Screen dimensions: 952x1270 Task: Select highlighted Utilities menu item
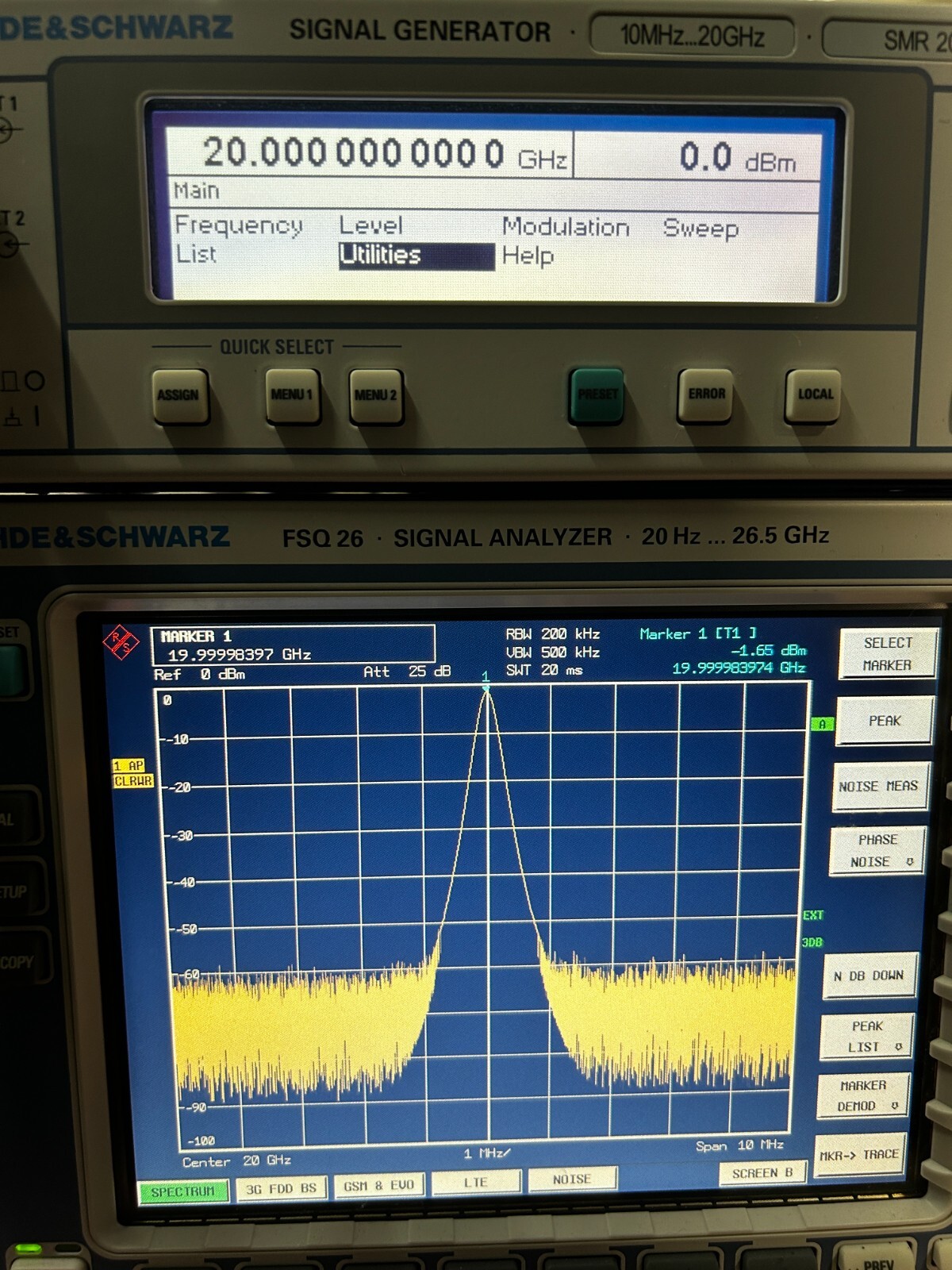(416, 256)
